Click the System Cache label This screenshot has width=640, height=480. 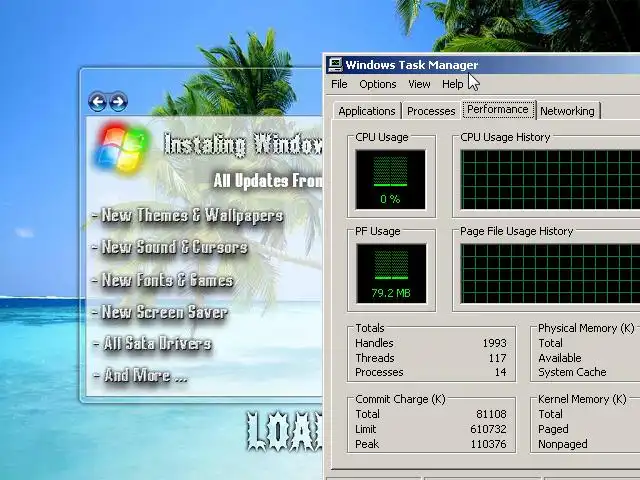click(572, 372)
